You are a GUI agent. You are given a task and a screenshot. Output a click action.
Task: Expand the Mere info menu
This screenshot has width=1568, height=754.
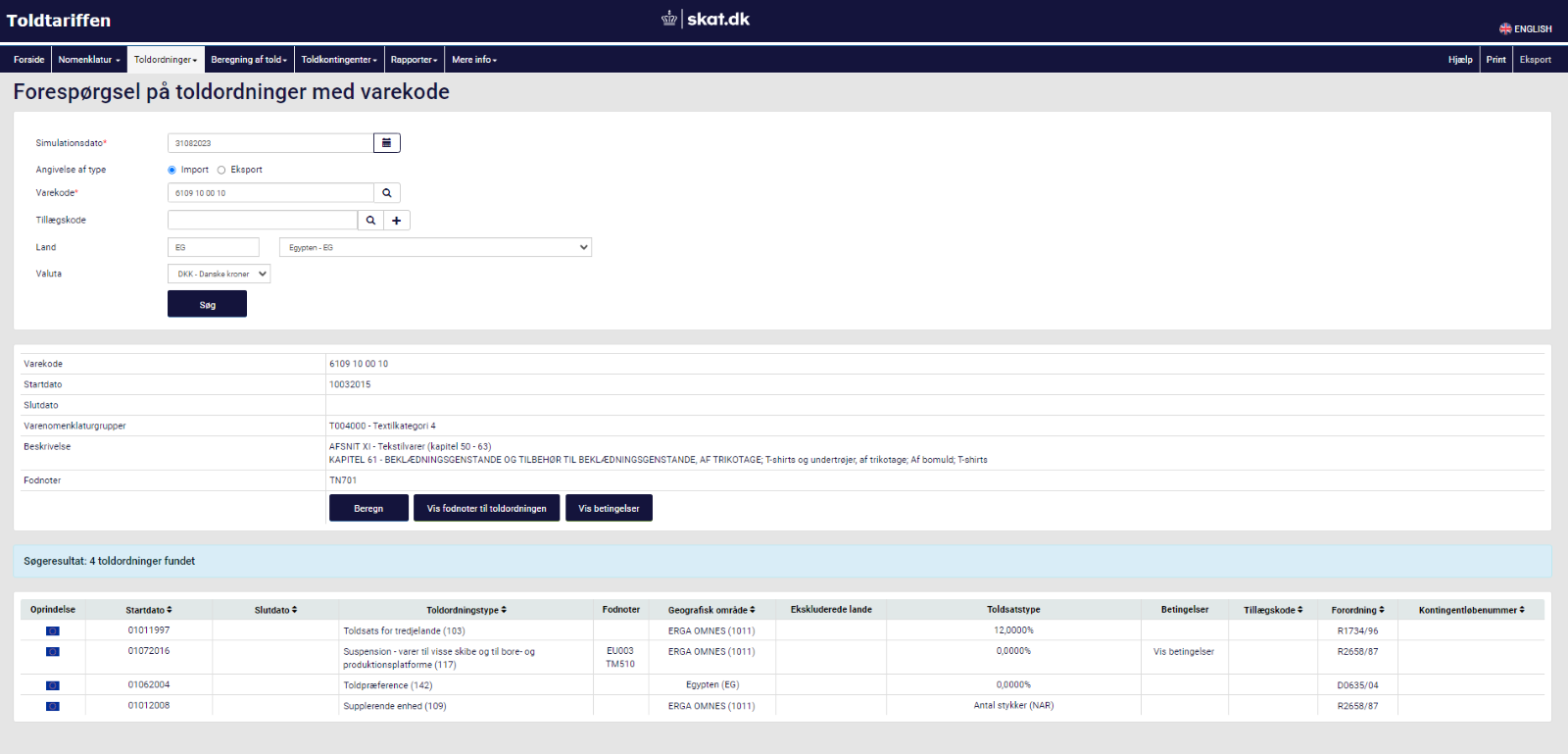coord(474,60)
